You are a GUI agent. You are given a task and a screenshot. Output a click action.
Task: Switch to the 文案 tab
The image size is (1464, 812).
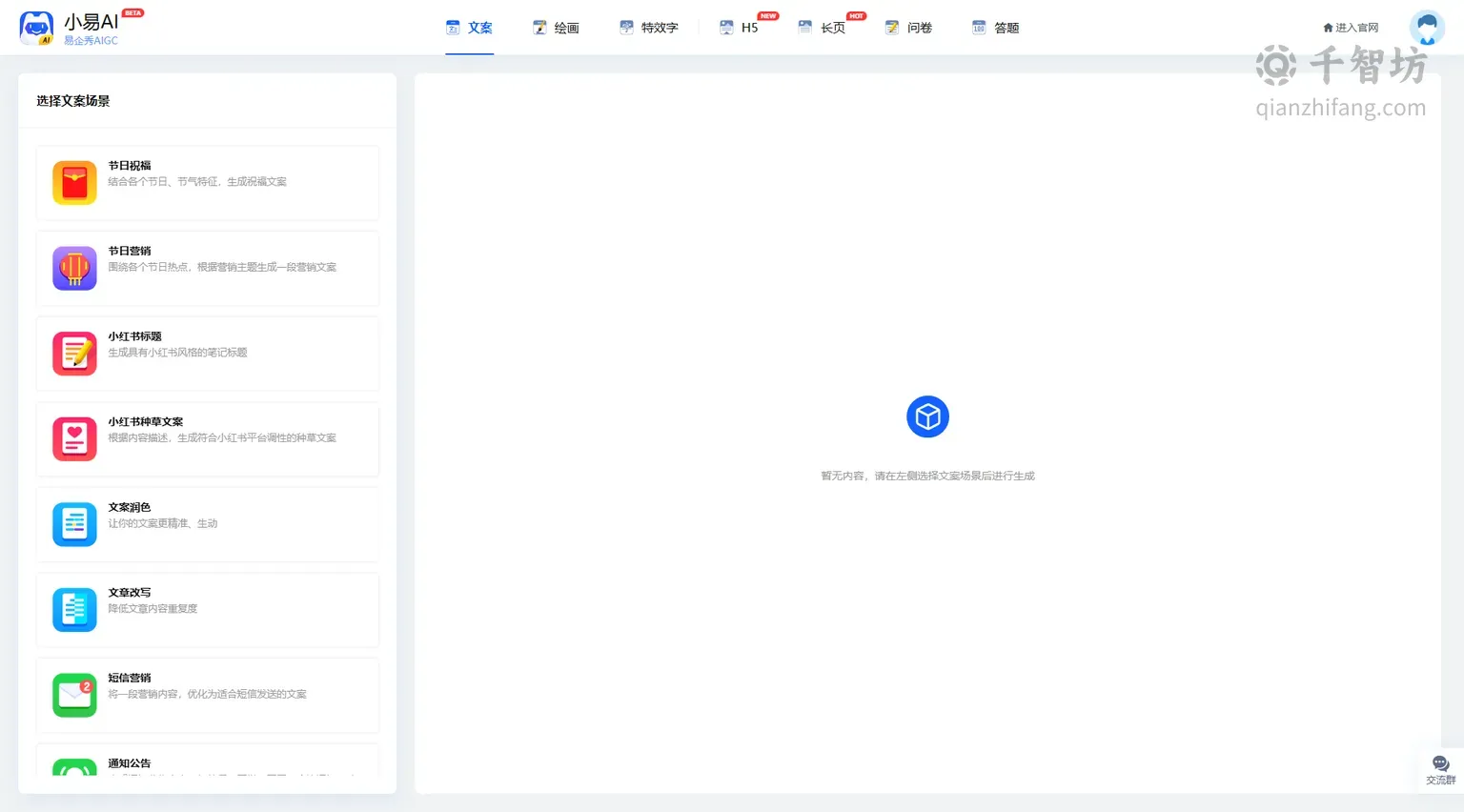[470, 28]
